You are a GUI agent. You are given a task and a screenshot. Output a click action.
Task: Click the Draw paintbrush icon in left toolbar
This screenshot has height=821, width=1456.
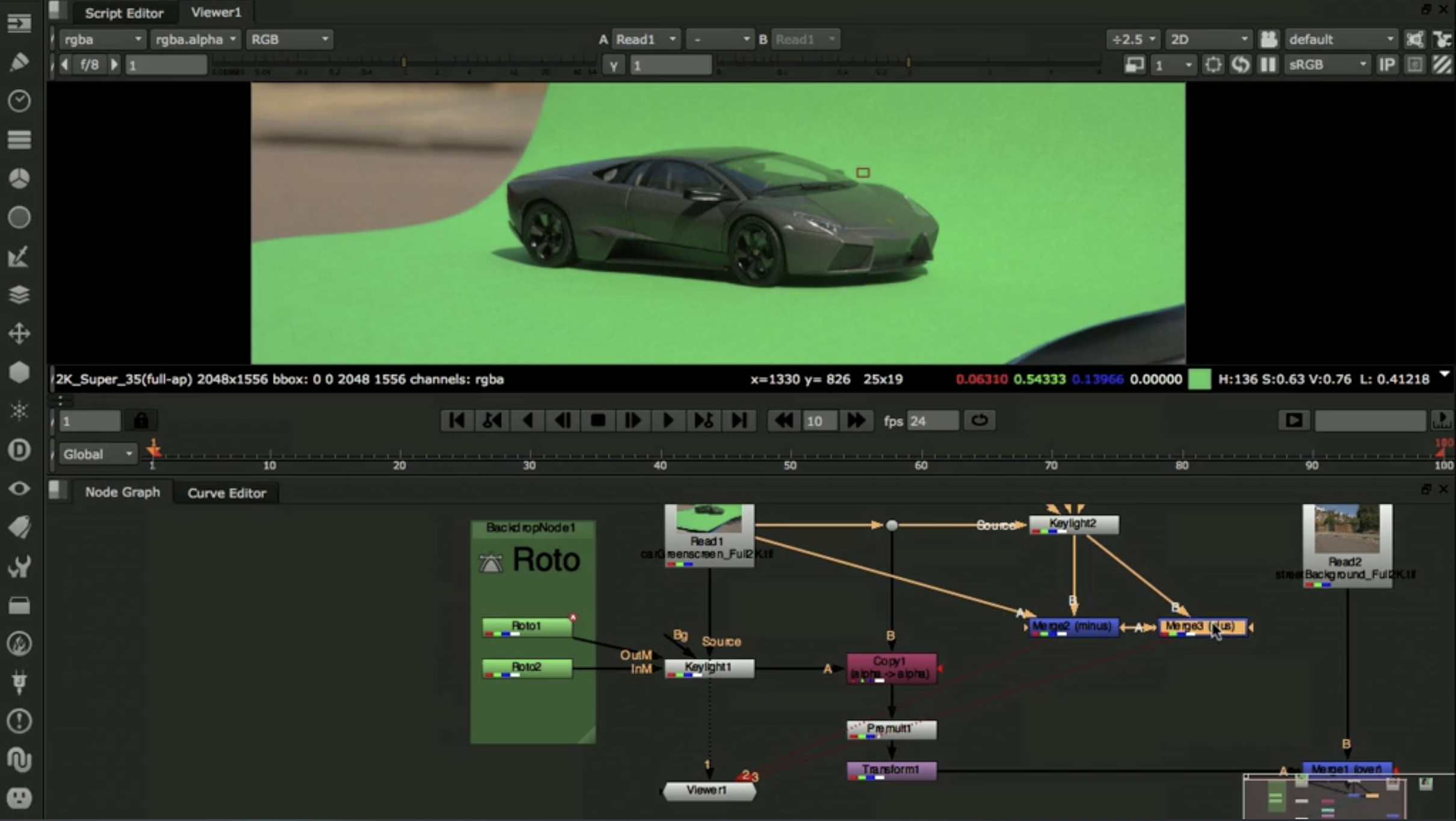click(19, 62)
